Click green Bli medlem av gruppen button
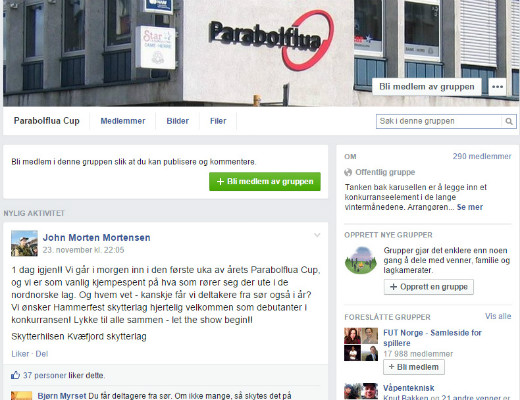 (265, 182)
